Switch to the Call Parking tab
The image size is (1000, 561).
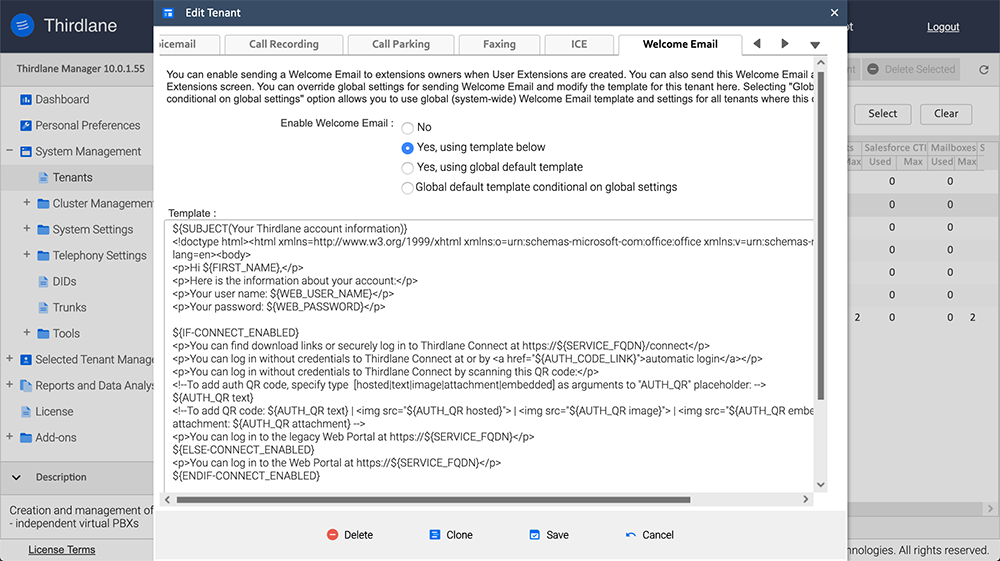(x=401, y=45)
